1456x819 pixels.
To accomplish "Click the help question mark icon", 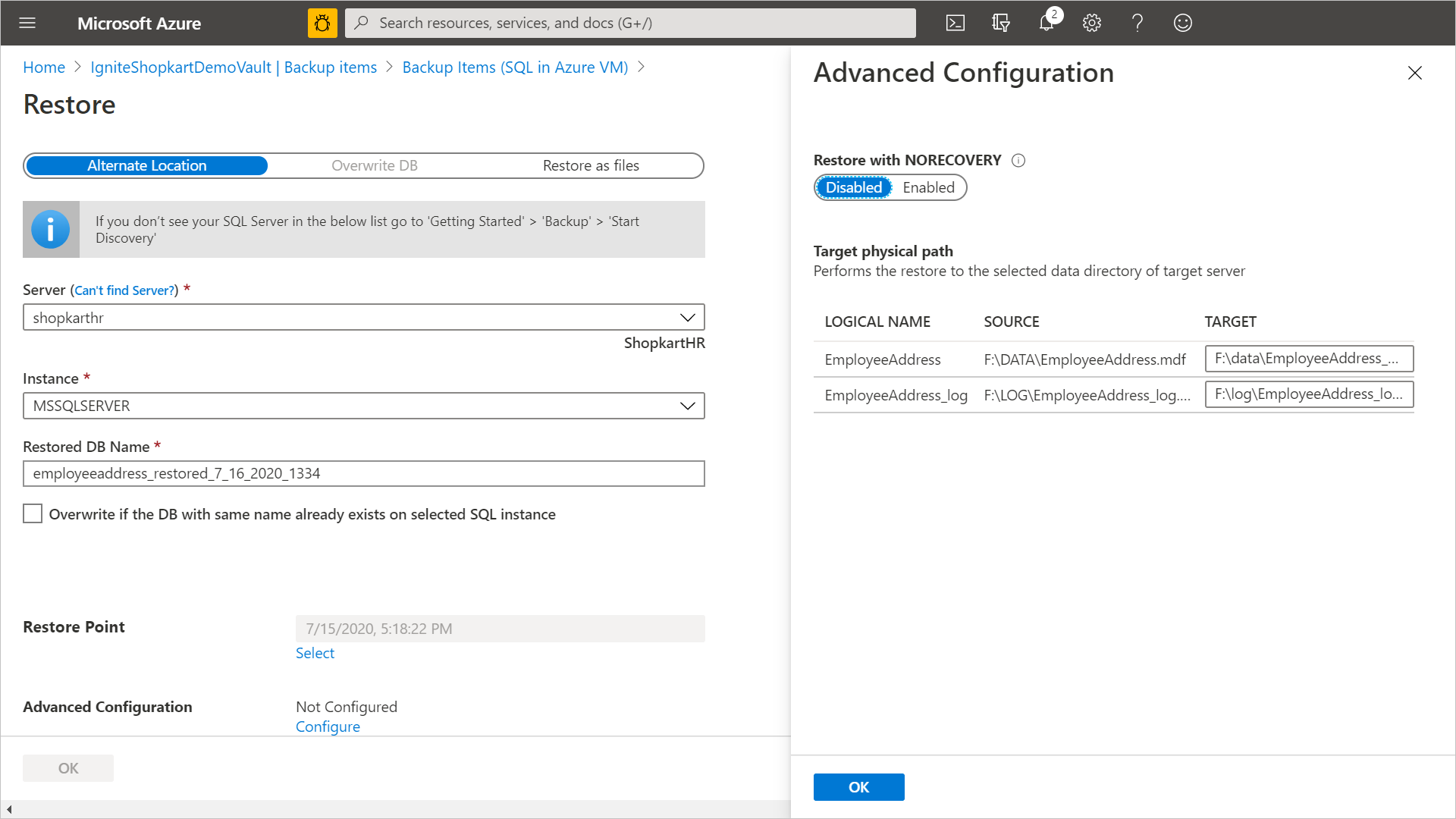I will click(1137, 22).
